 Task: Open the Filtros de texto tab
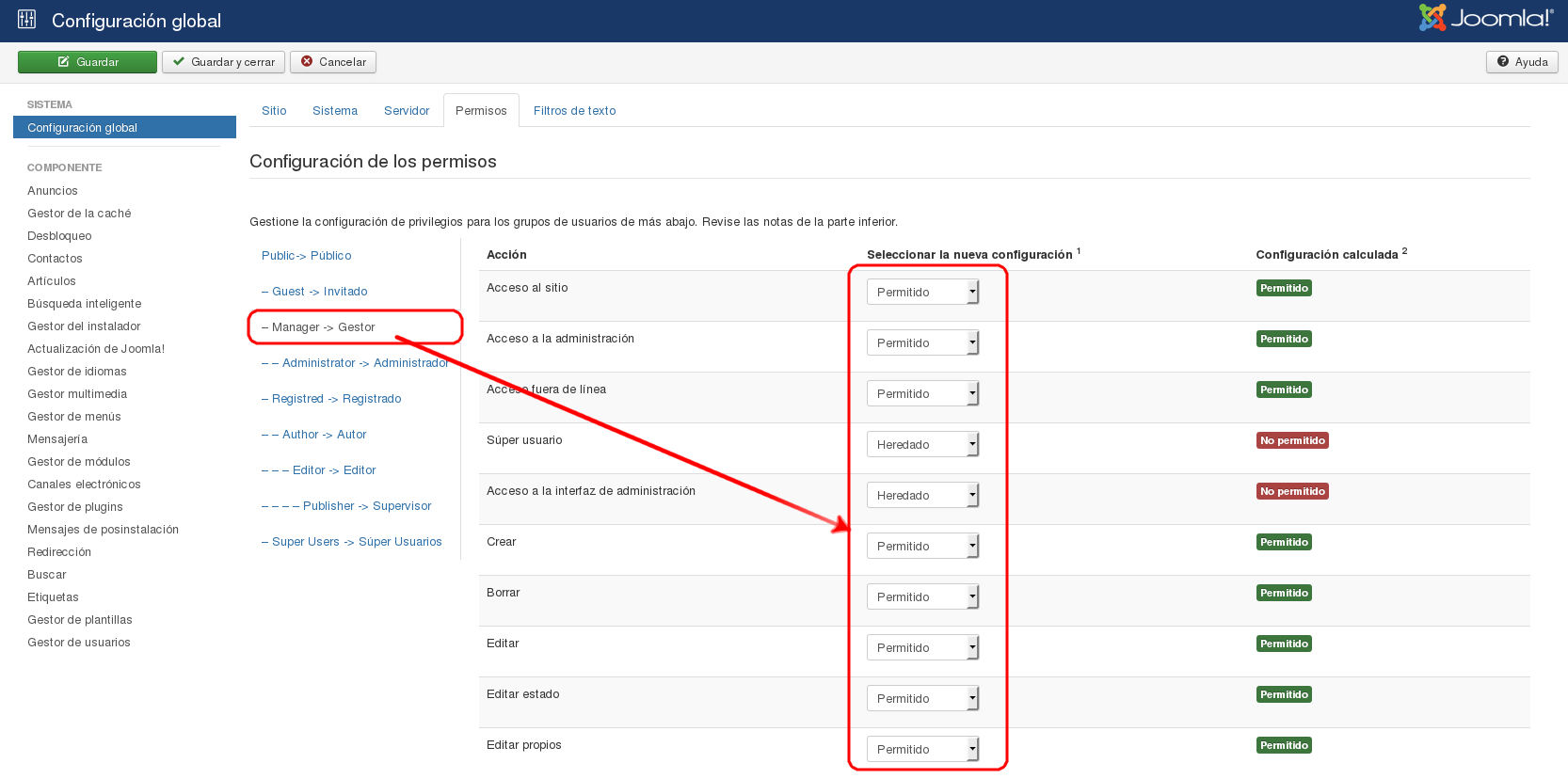(x=574, y=111)
